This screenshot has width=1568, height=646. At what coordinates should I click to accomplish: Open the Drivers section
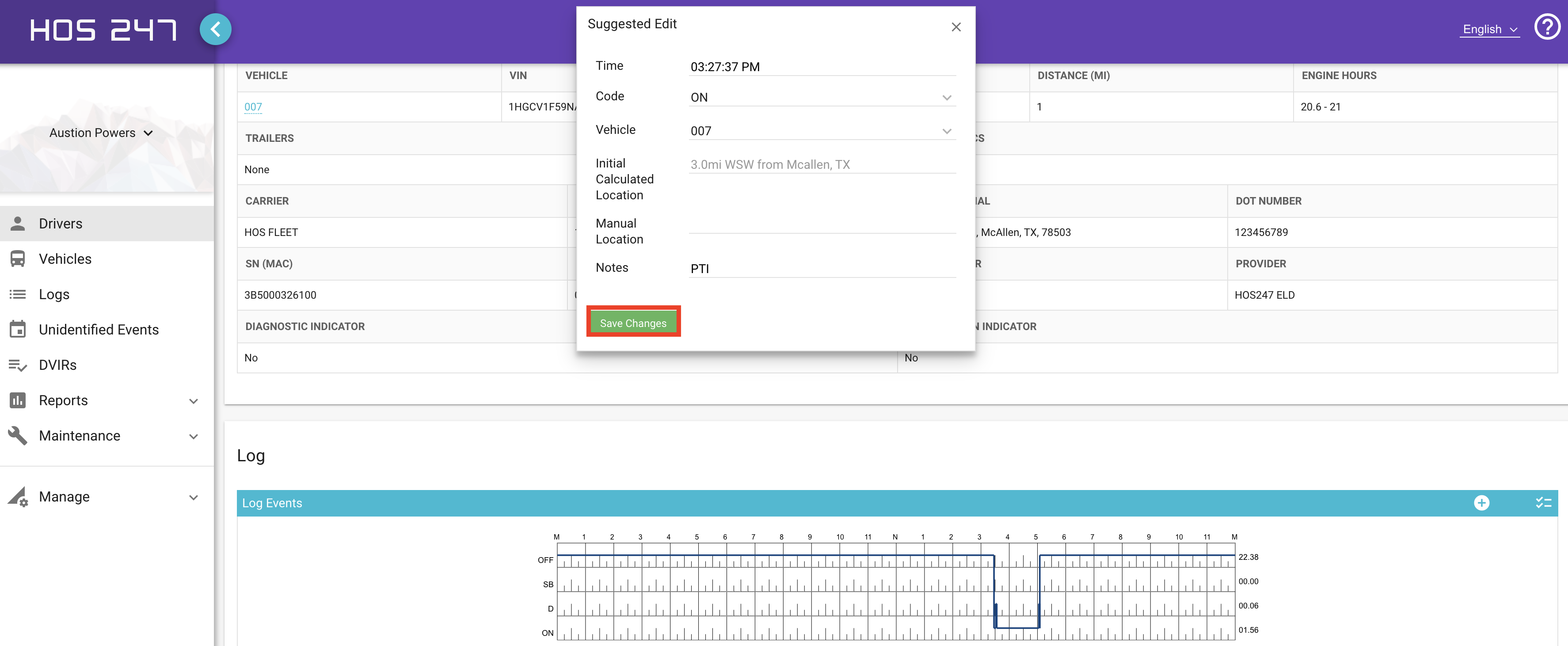tap(107, 224)
